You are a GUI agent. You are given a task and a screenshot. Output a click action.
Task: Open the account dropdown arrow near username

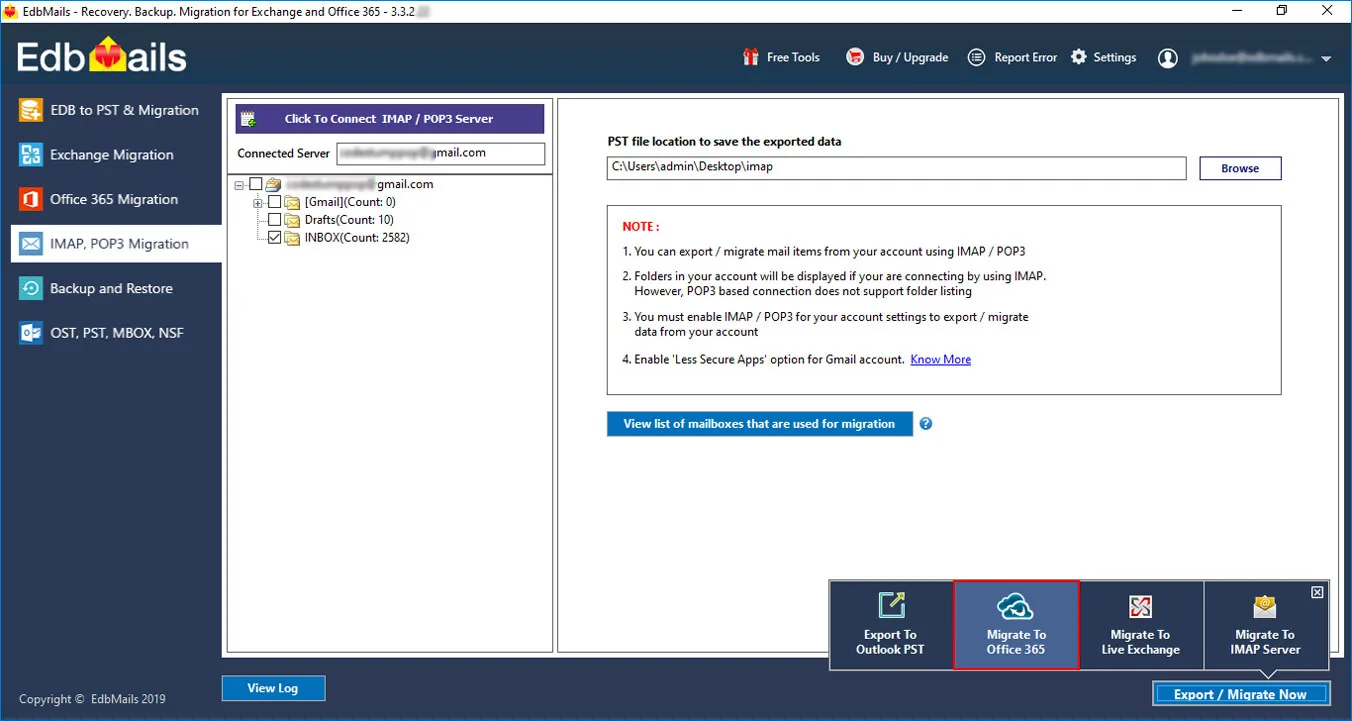1326,59
